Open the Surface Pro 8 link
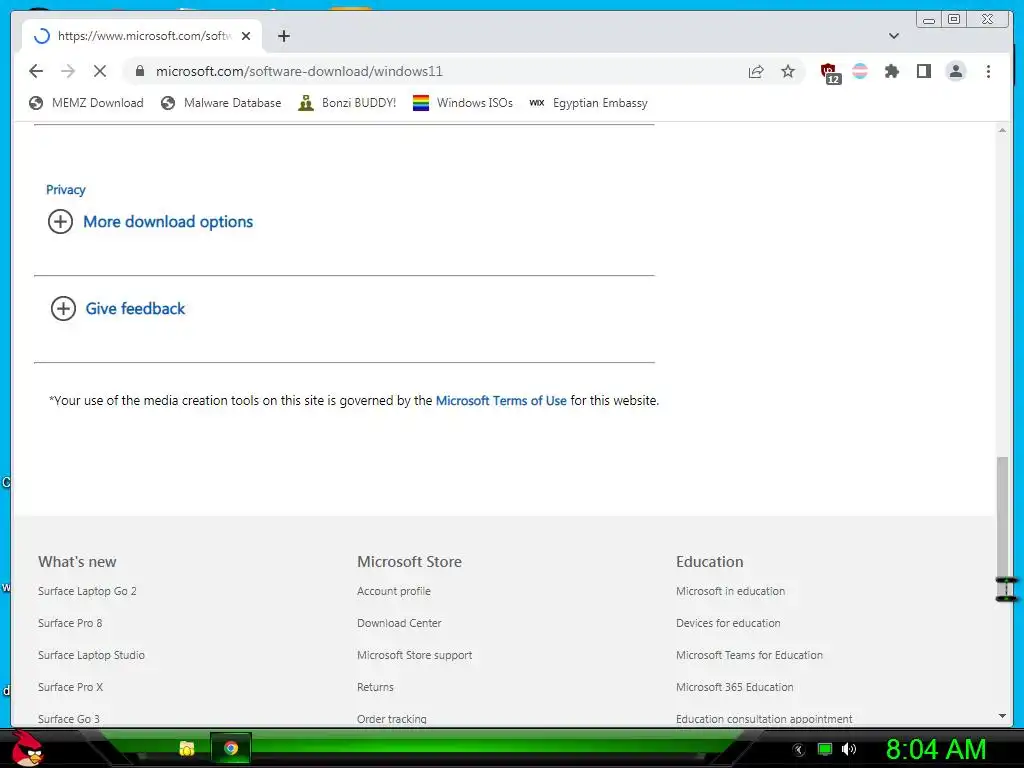 (x=70, y=623)
